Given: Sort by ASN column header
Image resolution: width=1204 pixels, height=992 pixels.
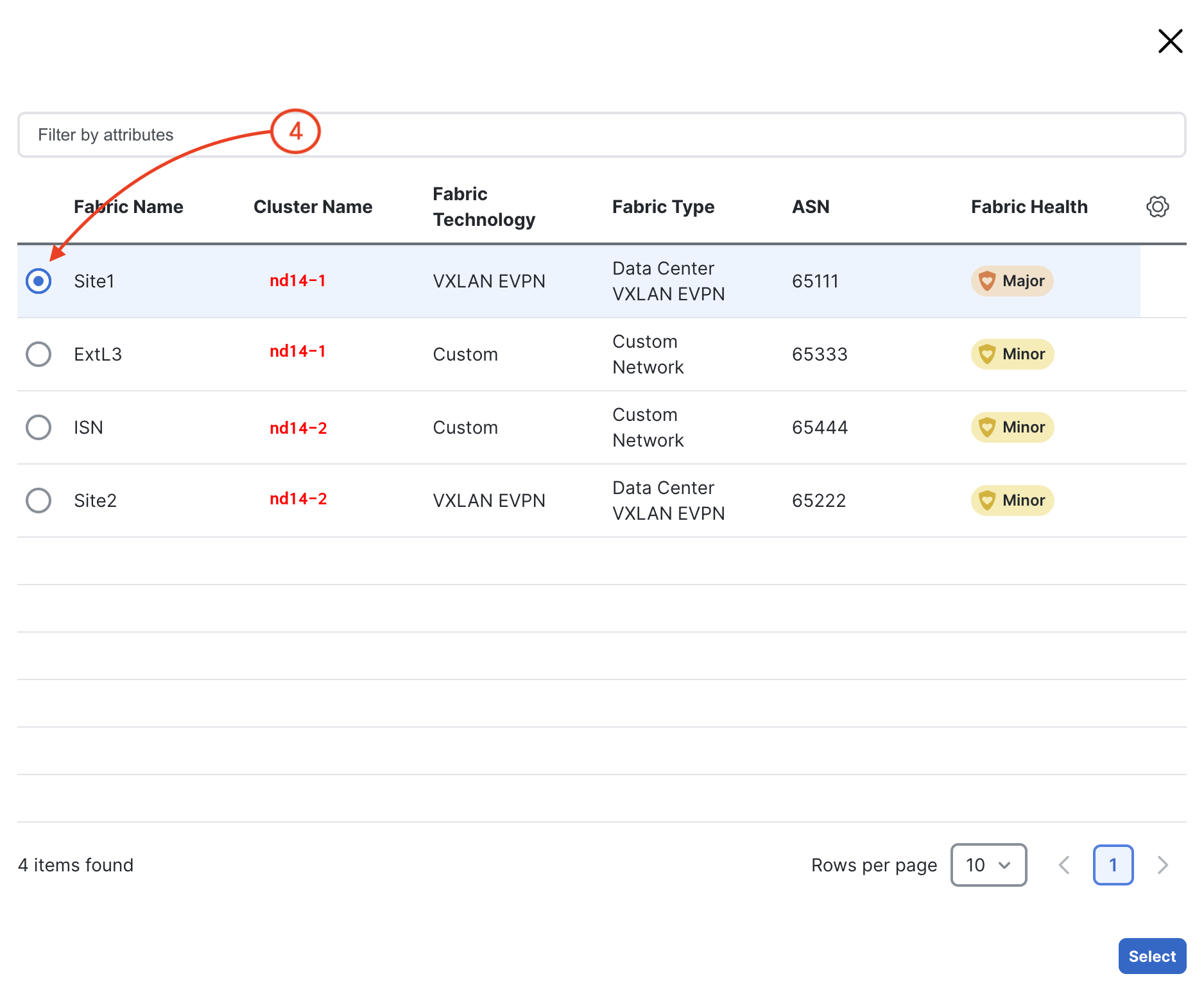Looking at the screenshot, I should tap(811, 207).
